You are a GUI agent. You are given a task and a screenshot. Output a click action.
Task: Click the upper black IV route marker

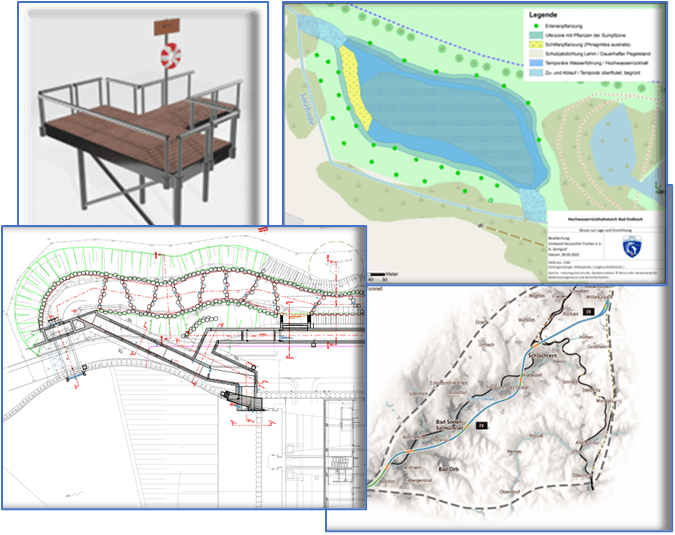[588, 312]
